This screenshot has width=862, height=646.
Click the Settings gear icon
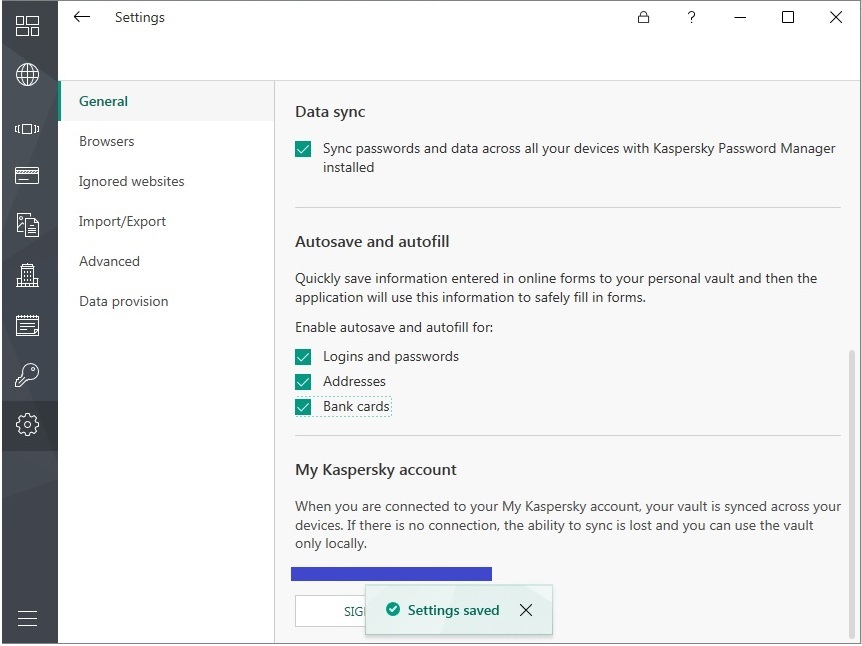28,424
